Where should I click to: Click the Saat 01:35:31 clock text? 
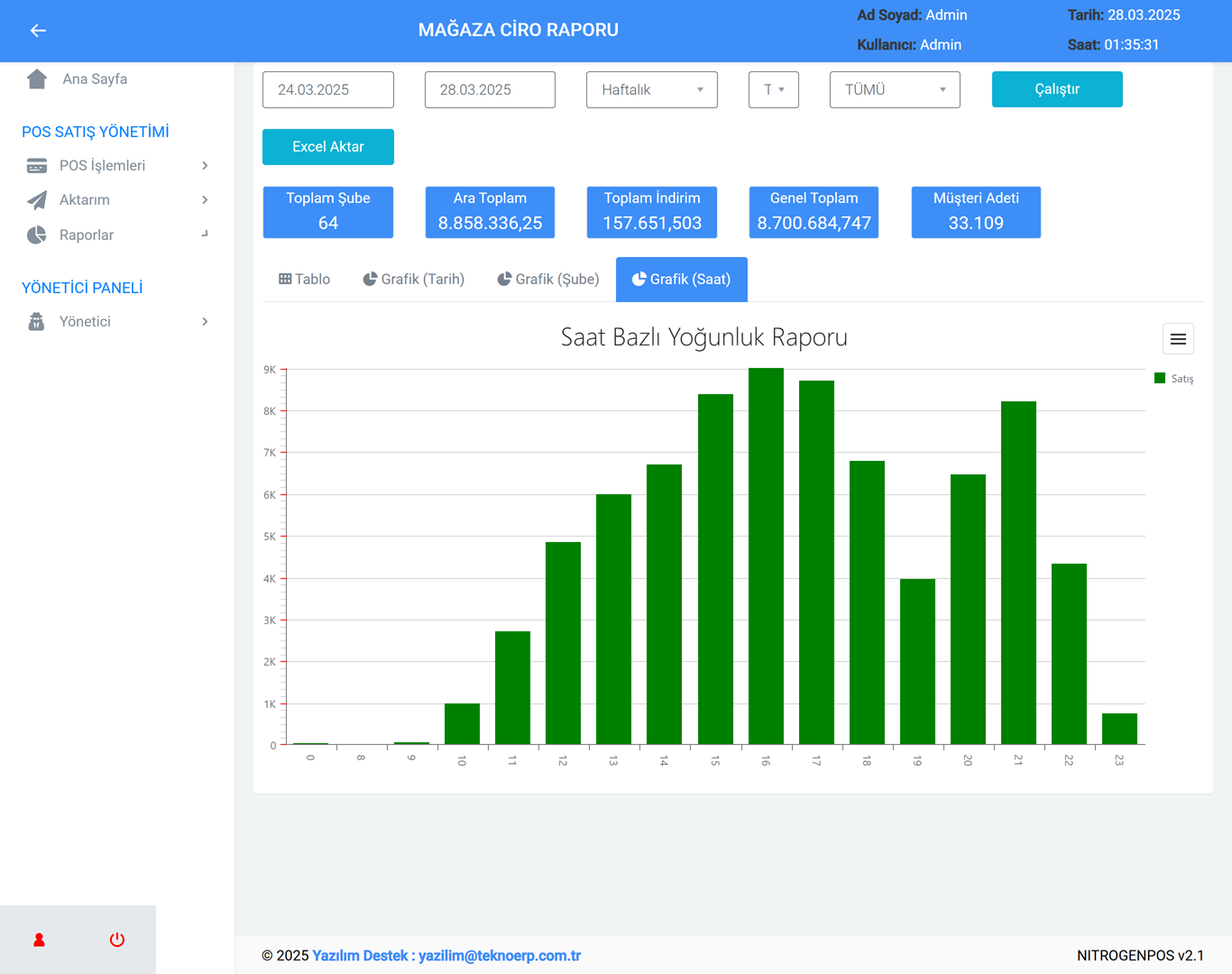pyautogui.click(x=1113, y=45)
